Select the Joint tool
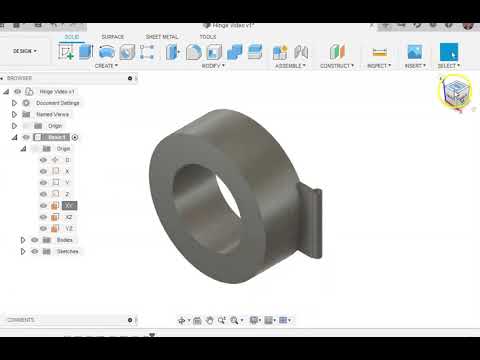The image size is (480, 360). tap(301, 52)
